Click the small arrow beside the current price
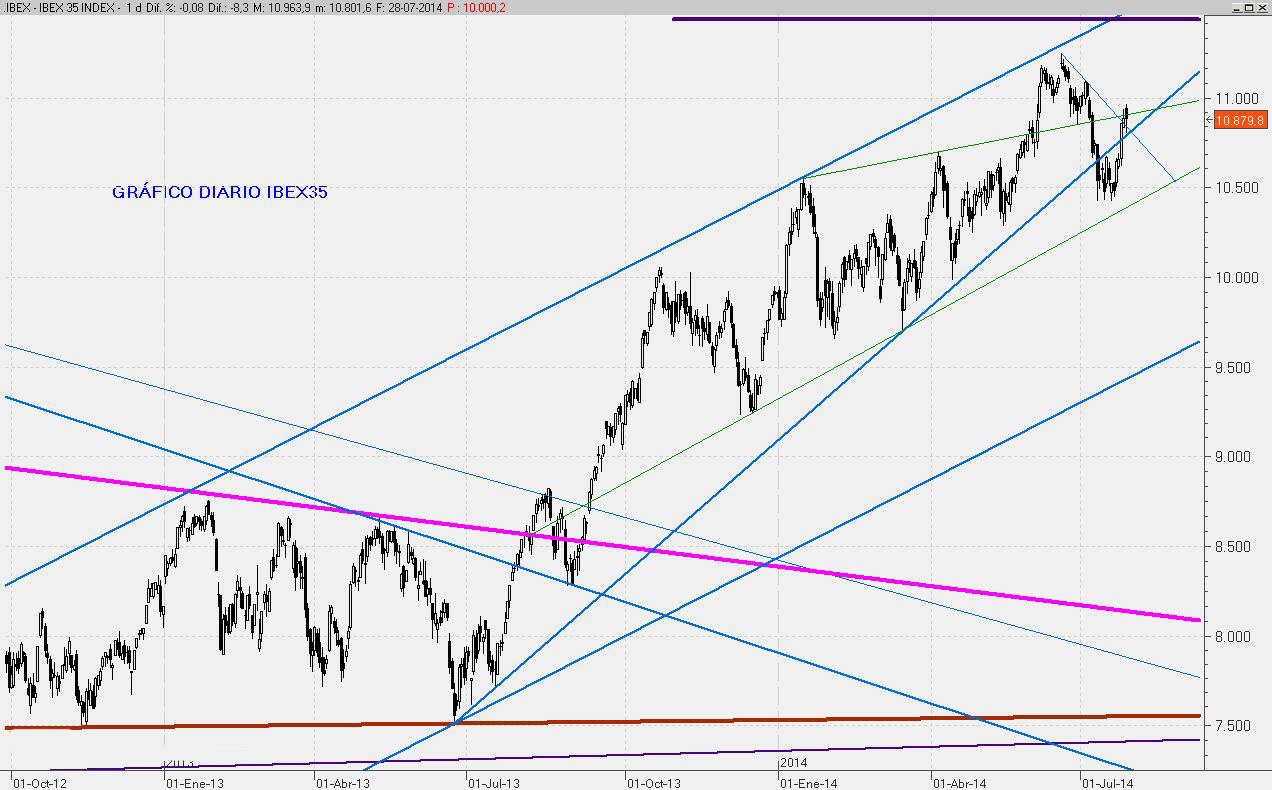 [1207, 120]
